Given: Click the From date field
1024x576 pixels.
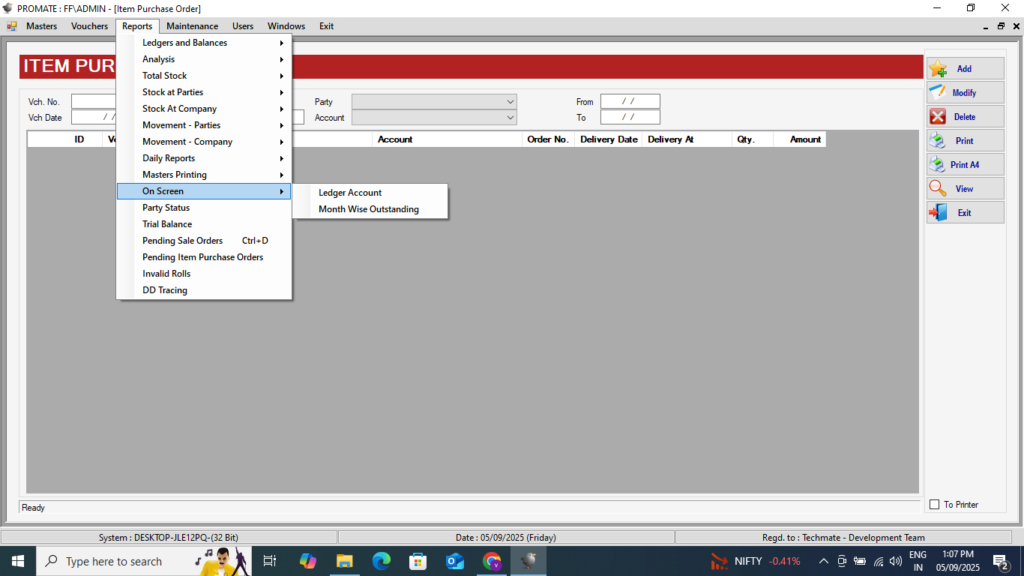Looking at the screenshot, I should 630,101.
